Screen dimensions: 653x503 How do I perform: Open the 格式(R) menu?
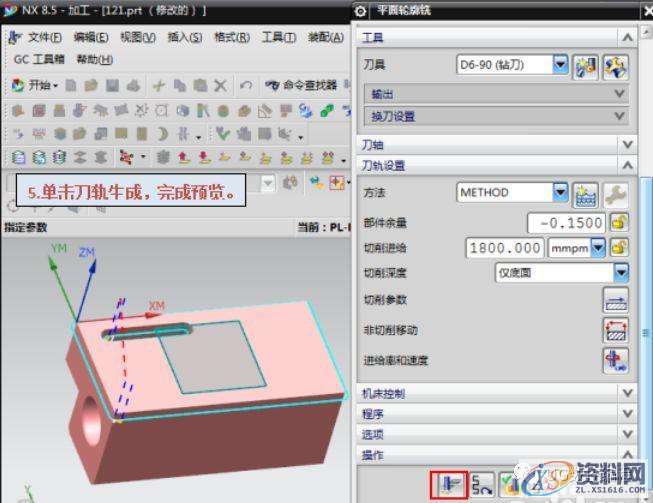click(232, 37)
